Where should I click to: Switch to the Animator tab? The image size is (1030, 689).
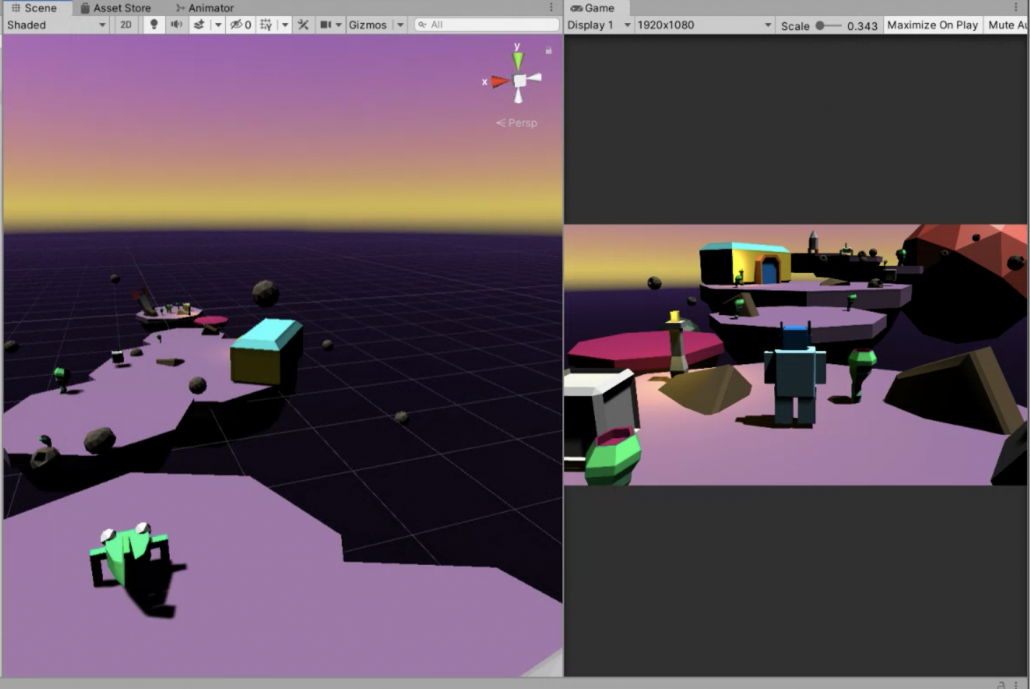click(210, 8)
